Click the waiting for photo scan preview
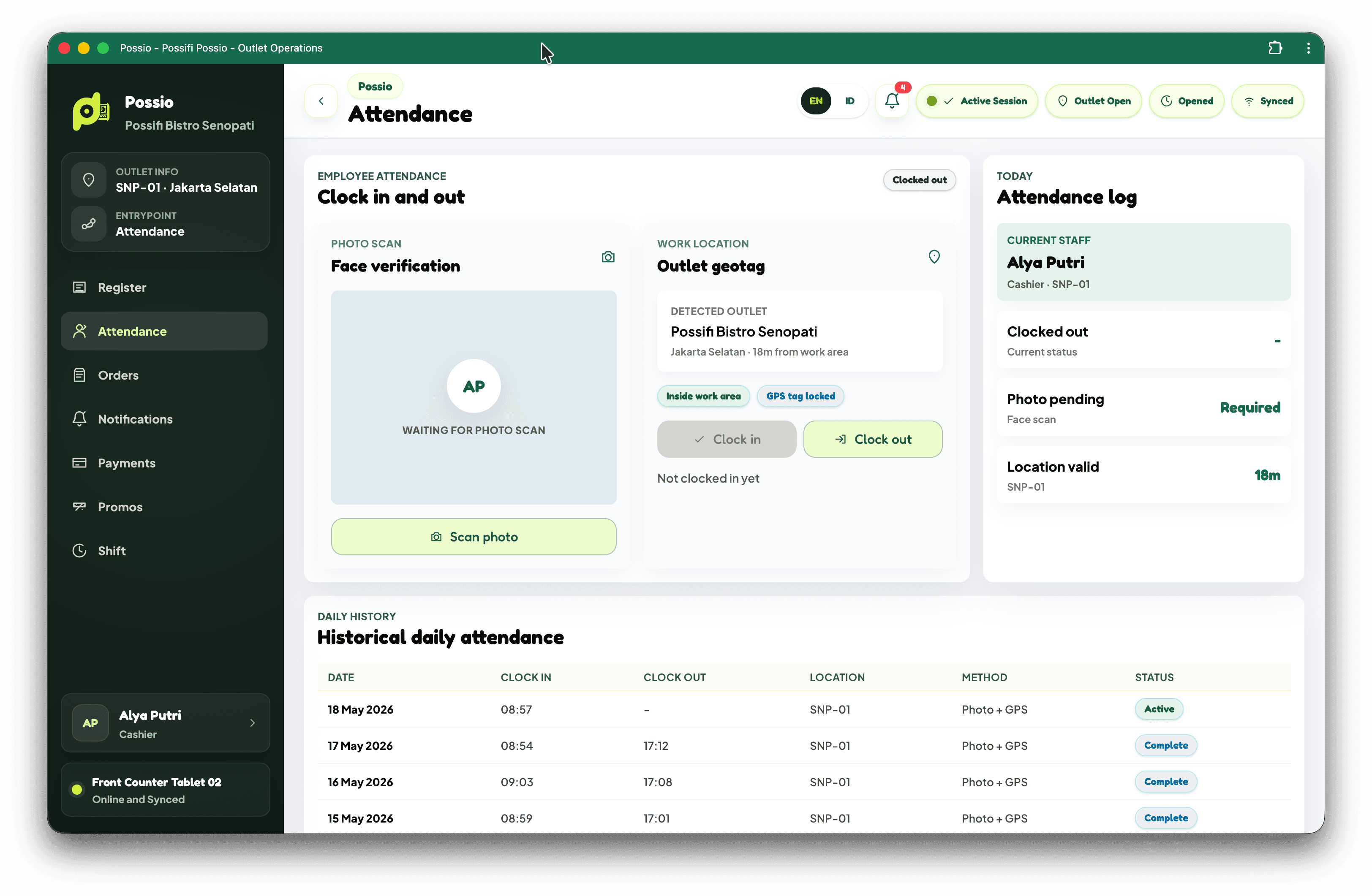Image resolution: width=1372 pixels, height=896 pixels. (473, 397)
